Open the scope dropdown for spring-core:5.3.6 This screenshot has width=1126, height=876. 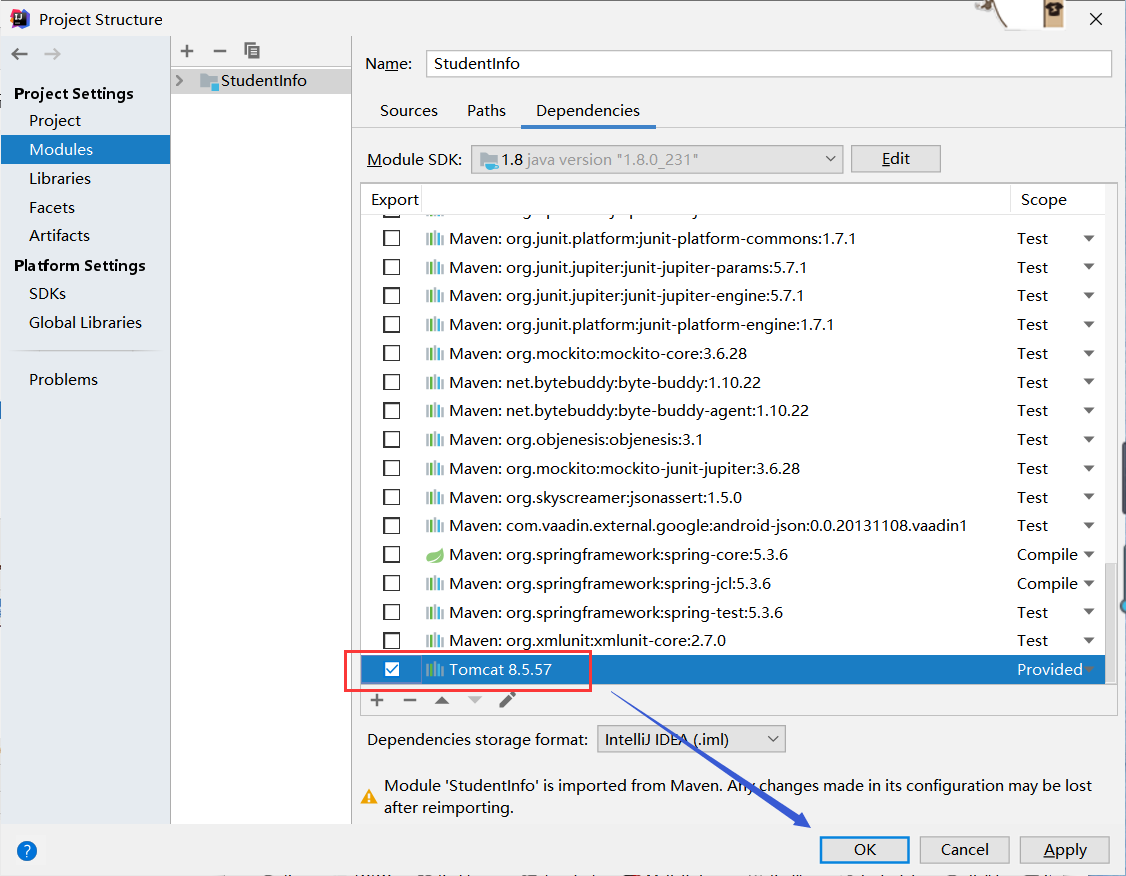click(1089, 554)
